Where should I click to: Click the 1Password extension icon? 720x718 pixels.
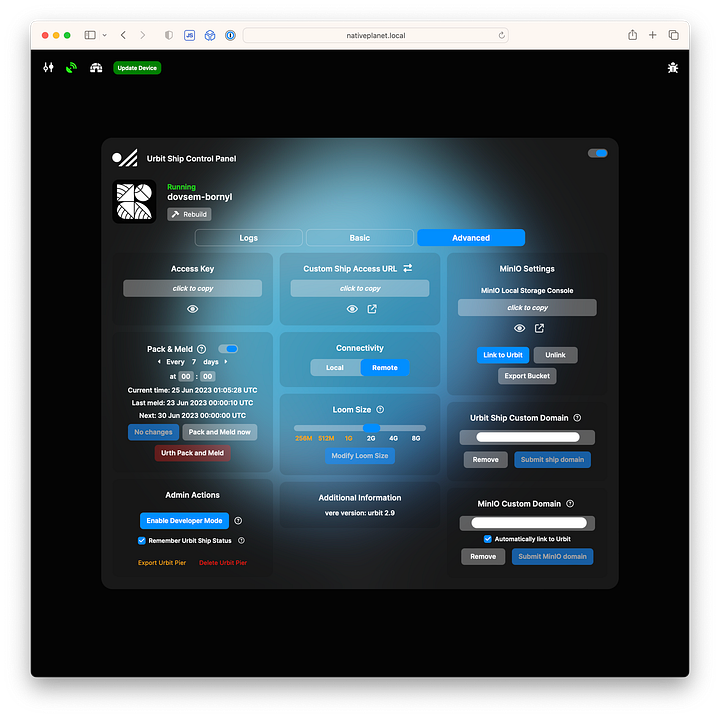pos(231,35)
